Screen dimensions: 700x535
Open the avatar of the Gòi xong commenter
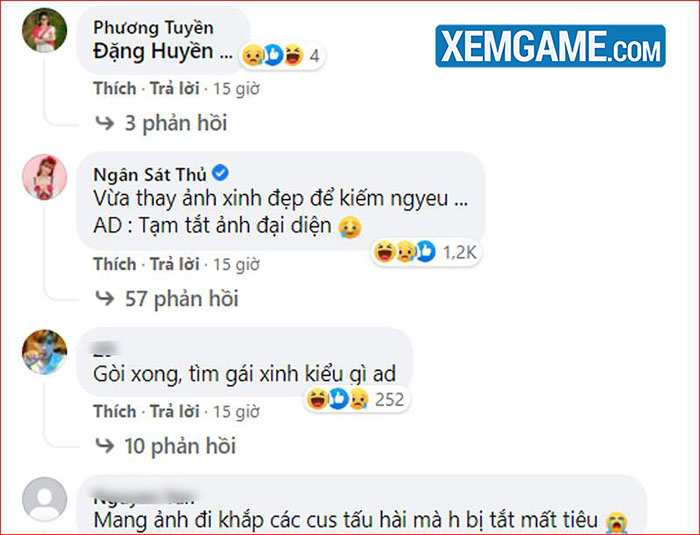[x=45, y=352]
